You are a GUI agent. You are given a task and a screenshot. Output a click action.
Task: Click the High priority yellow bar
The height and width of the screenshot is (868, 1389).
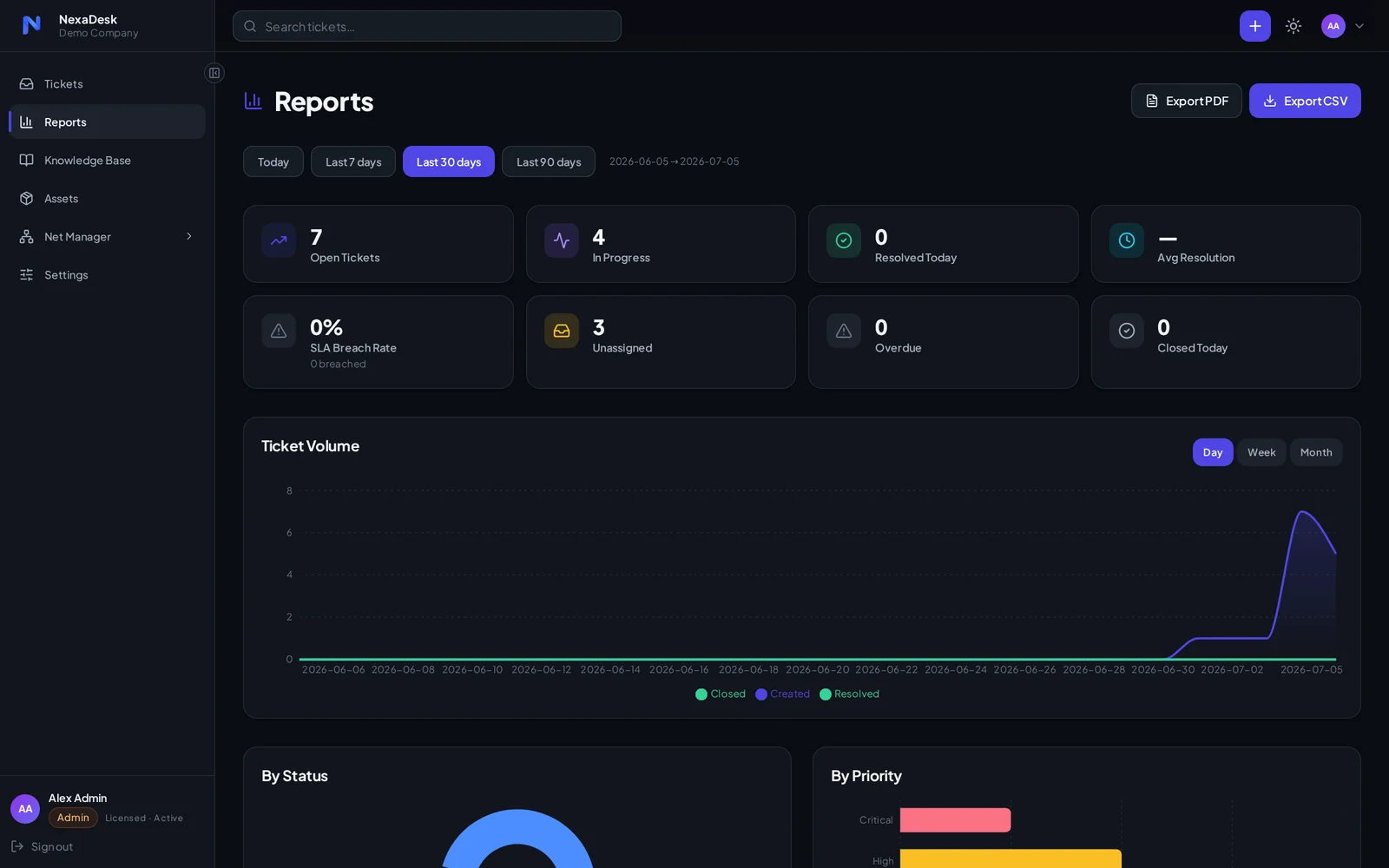[x=1010, y=858]
